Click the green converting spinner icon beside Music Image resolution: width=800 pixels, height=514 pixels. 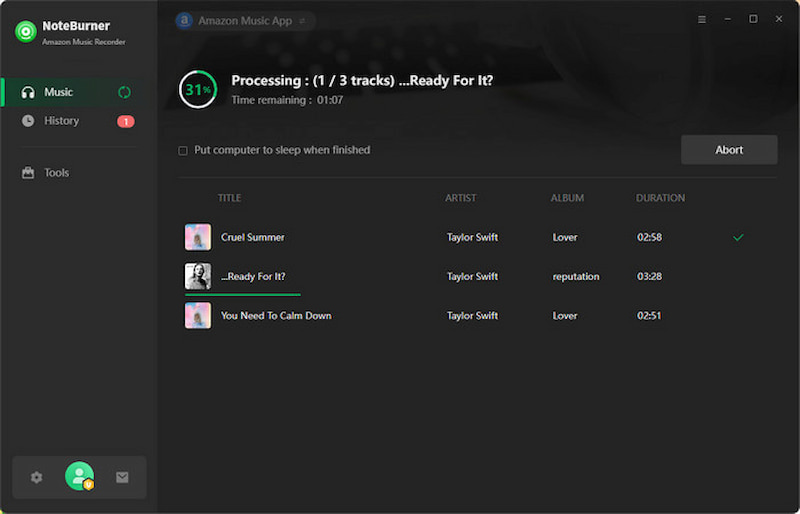tap(124, 92)
